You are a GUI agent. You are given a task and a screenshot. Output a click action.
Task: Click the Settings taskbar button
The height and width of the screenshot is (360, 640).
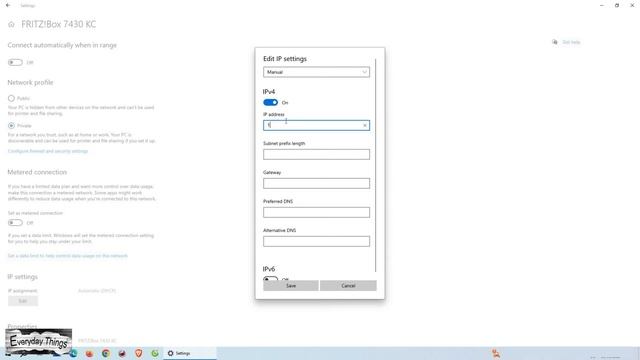click(x=190, y=353)
